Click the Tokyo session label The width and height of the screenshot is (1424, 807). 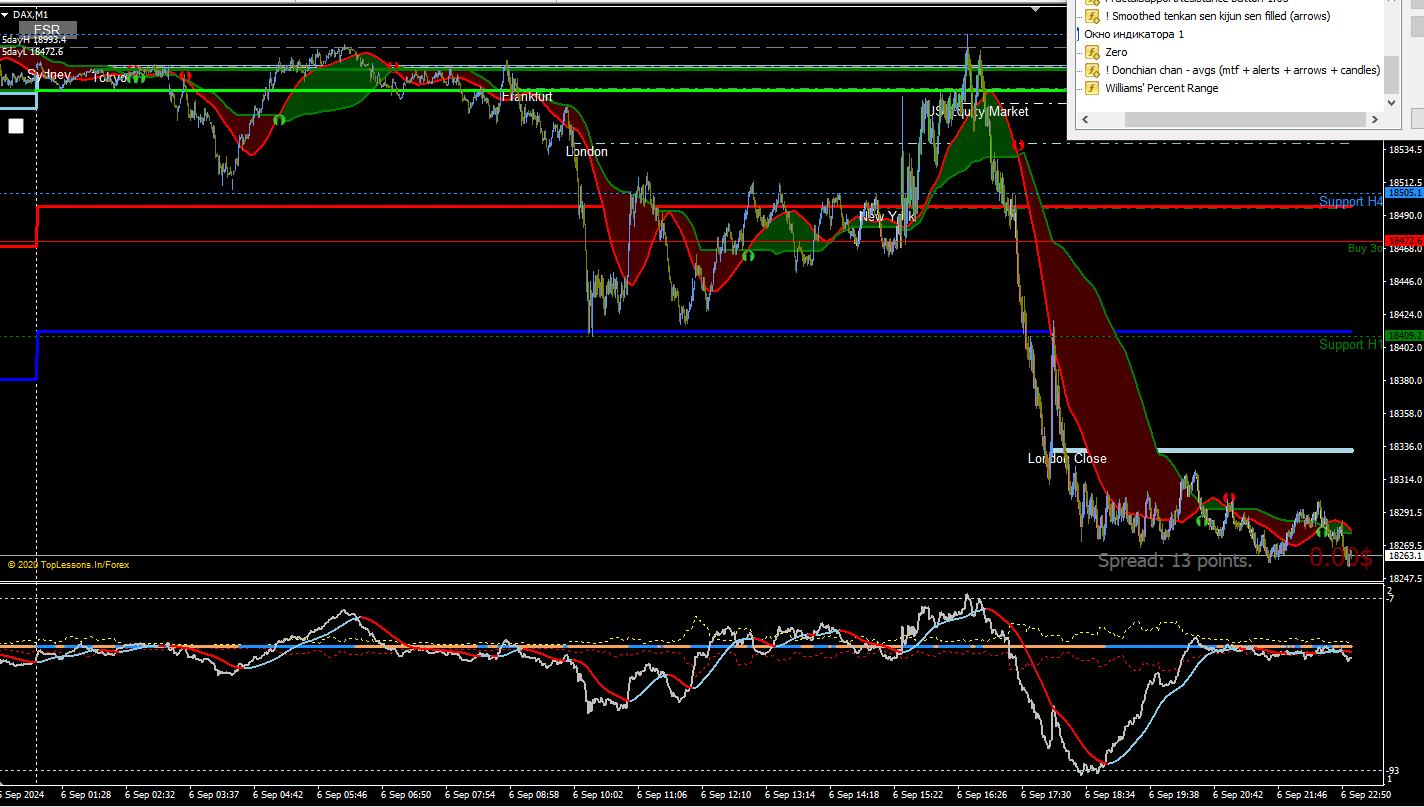109,76
